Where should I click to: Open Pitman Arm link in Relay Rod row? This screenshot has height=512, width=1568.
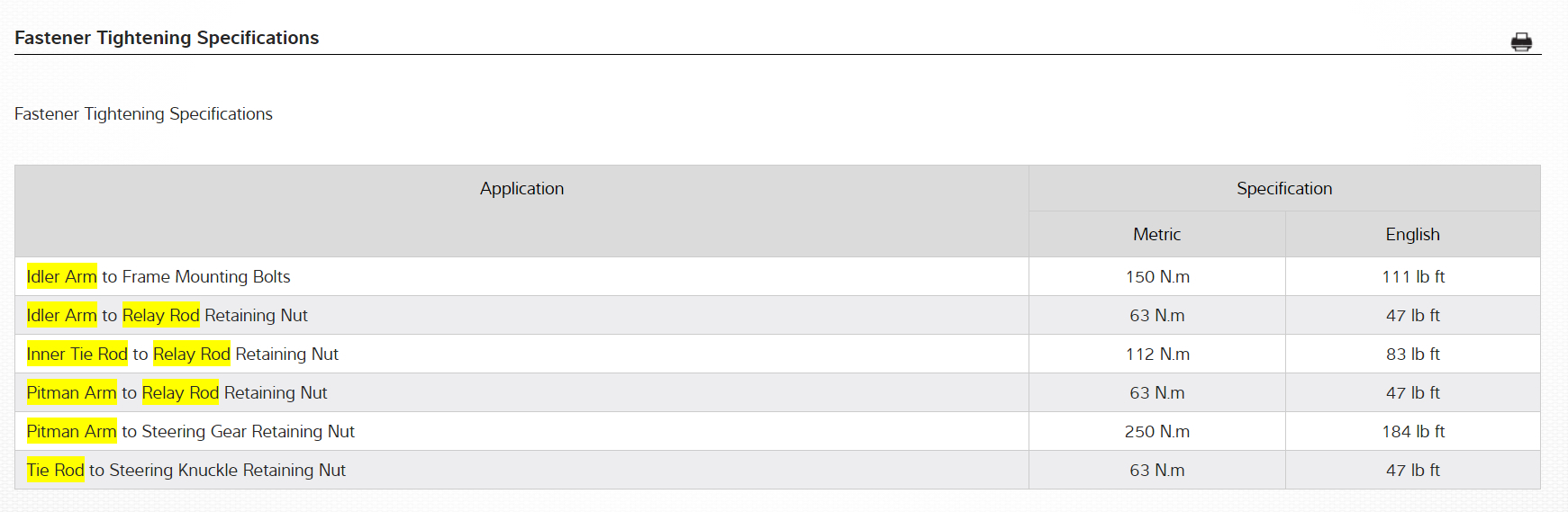tap(71, 393)
